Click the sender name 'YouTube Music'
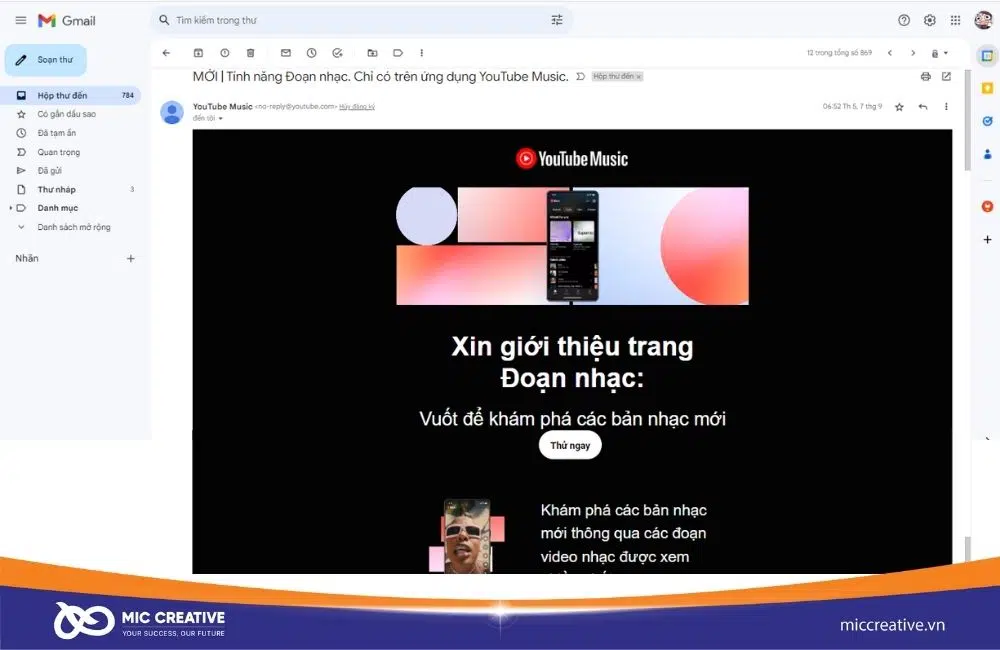The height and width of the screenshot is (650, 1000). (x=223, y=107)
